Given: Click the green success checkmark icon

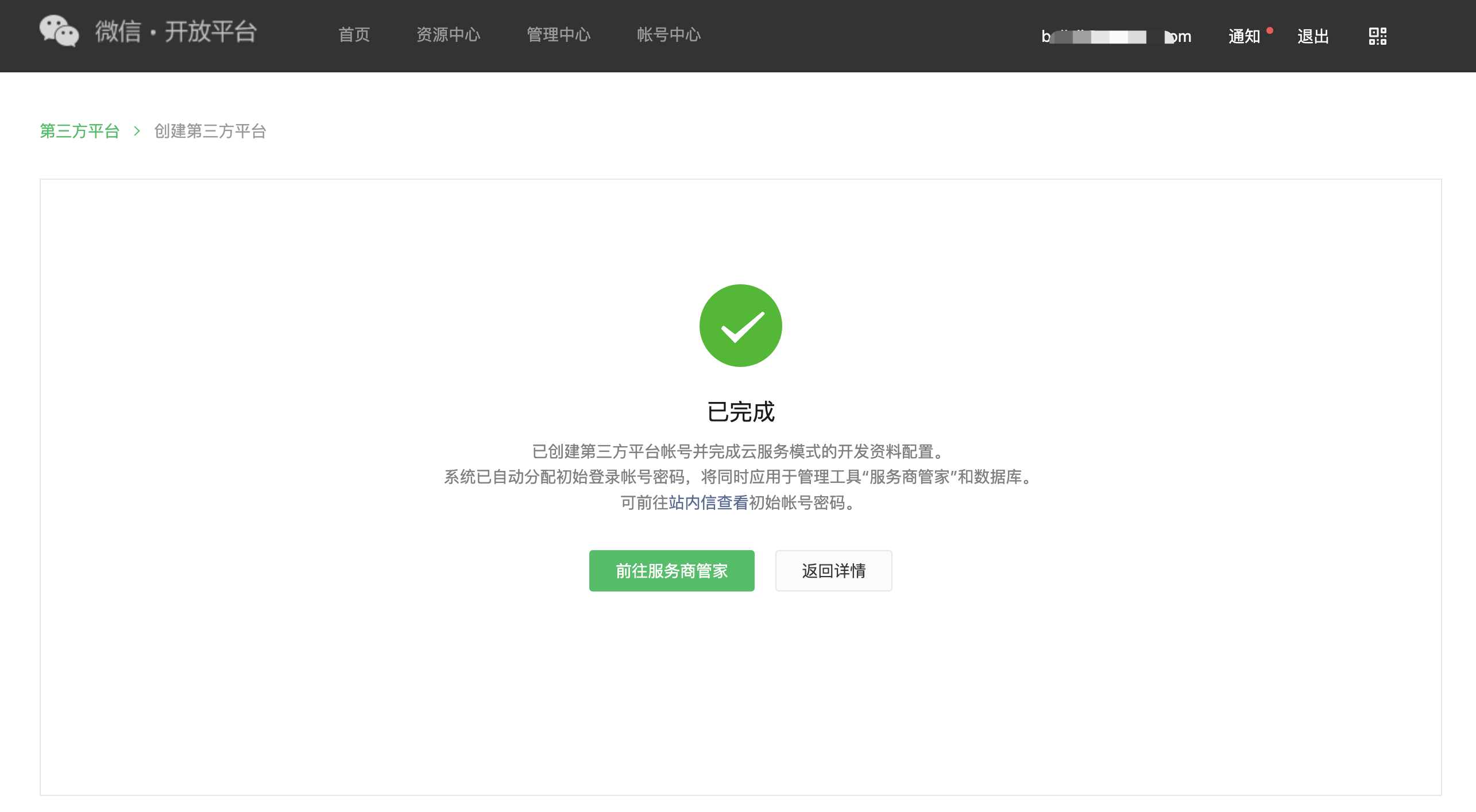Looking at the screenshot, I should [740, 326].
